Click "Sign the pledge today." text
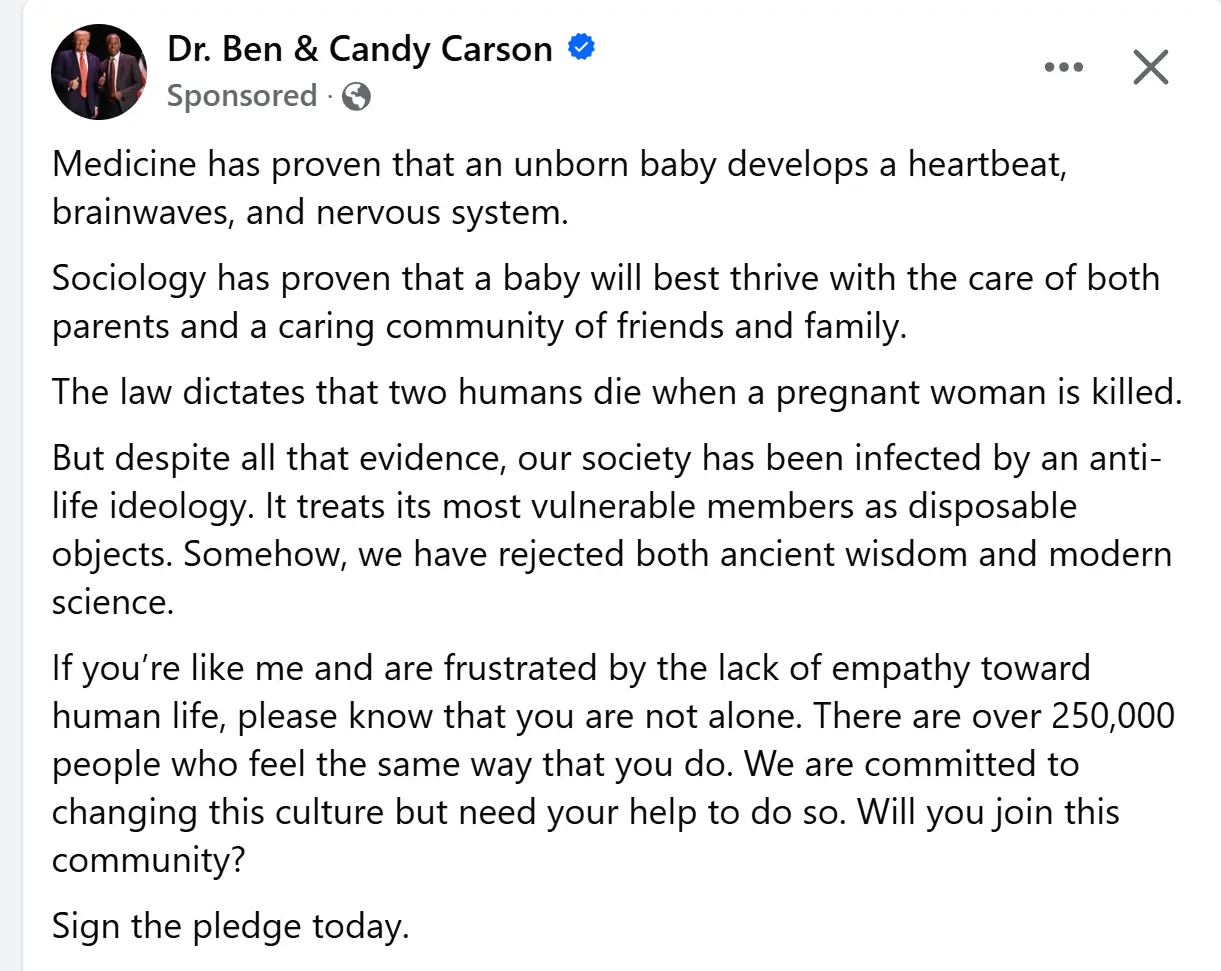The width and height of the screenshot is (1221, 971). point(230,926)
